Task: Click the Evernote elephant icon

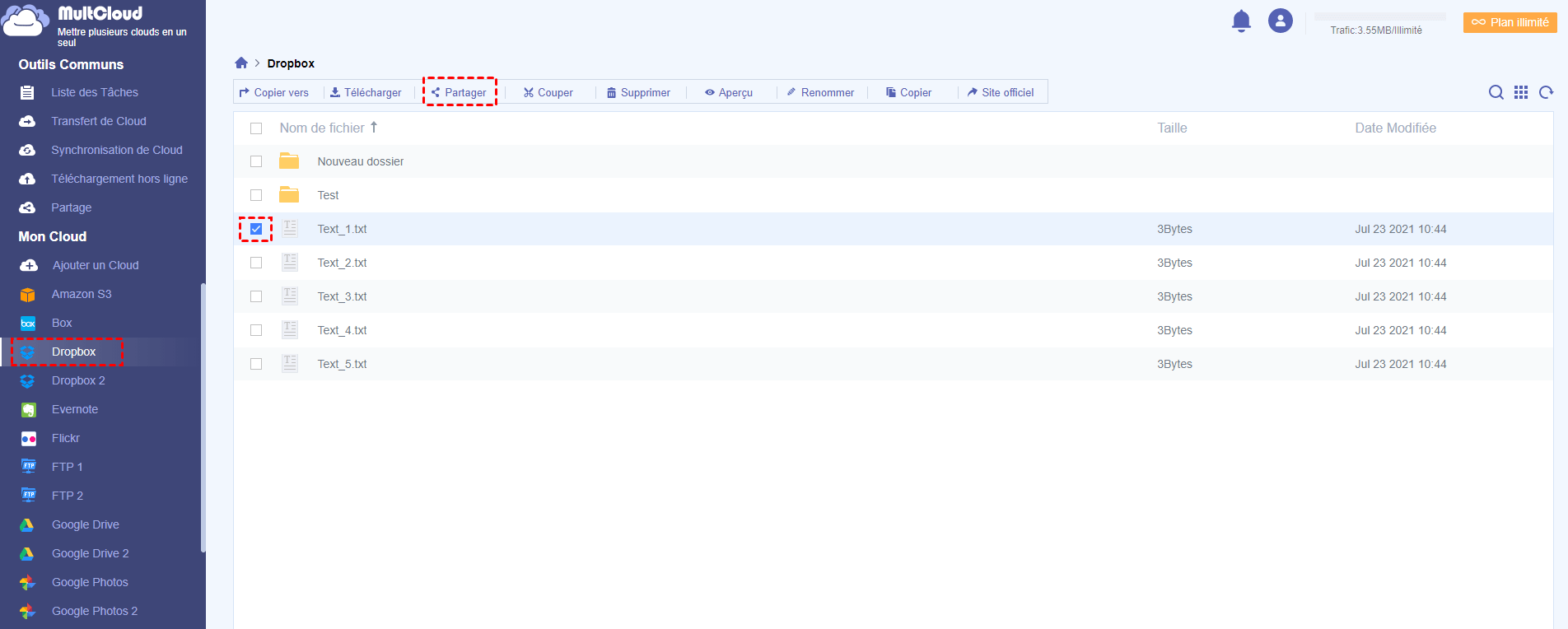Action: click(x=29, y=410)
